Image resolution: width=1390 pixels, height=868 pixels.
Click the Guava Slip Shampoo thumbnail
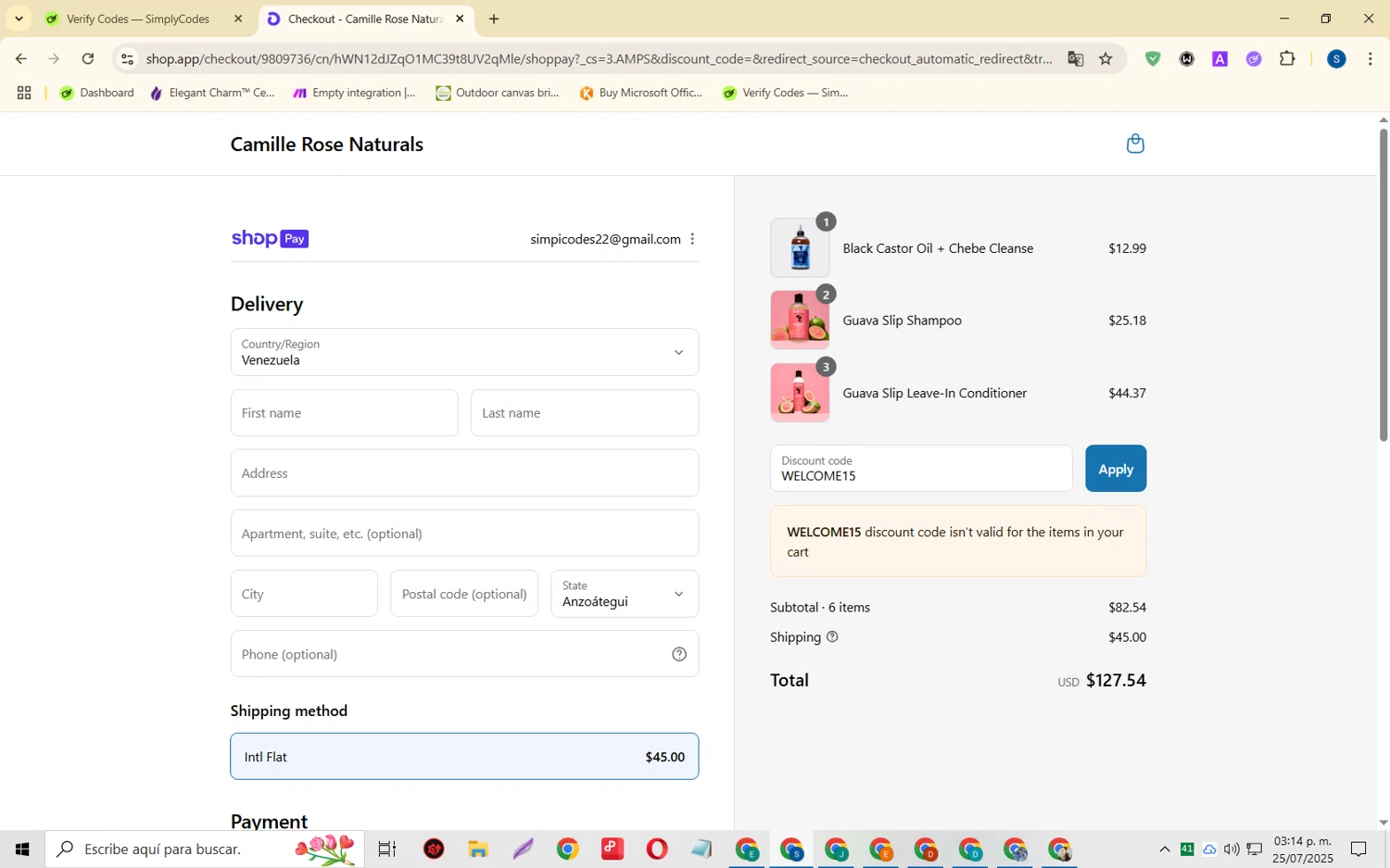pos(800,321)
